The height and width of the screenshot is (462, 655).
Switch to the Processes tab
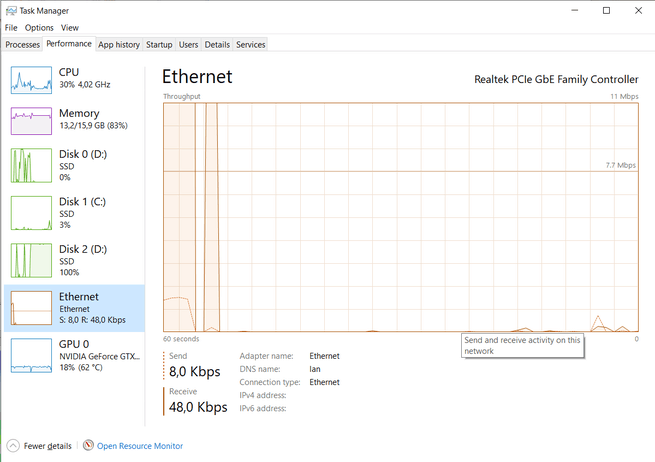point(23,45)
